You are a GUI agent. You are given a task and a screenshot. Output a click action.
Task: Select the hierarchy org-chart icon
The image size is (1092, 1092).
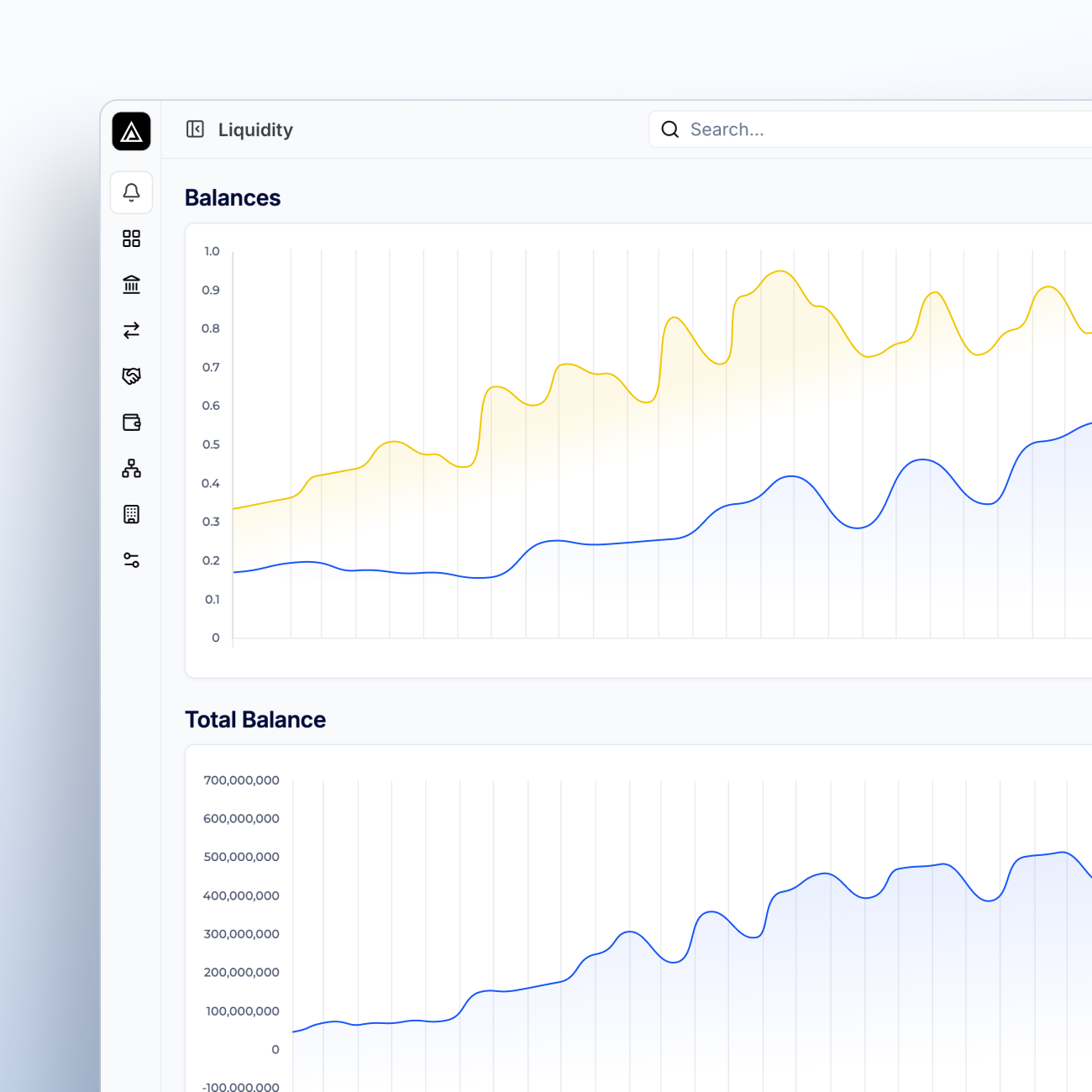[131, 469]
